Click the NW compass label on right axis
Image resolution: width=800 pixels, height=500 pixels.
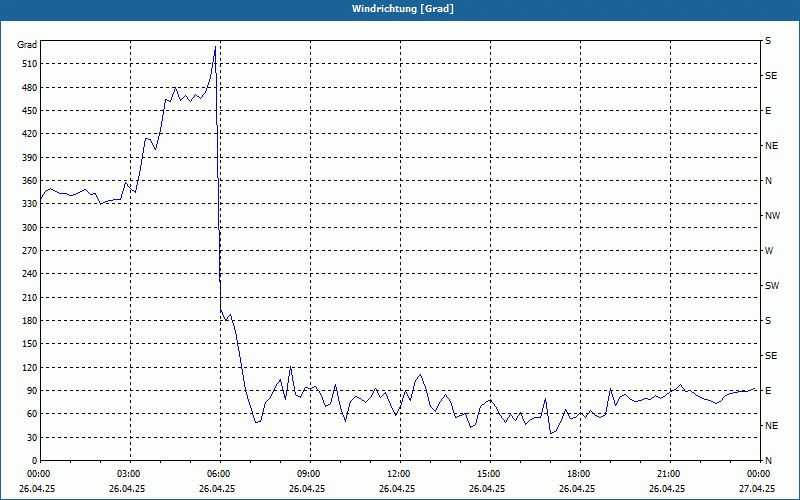[772, 216]
